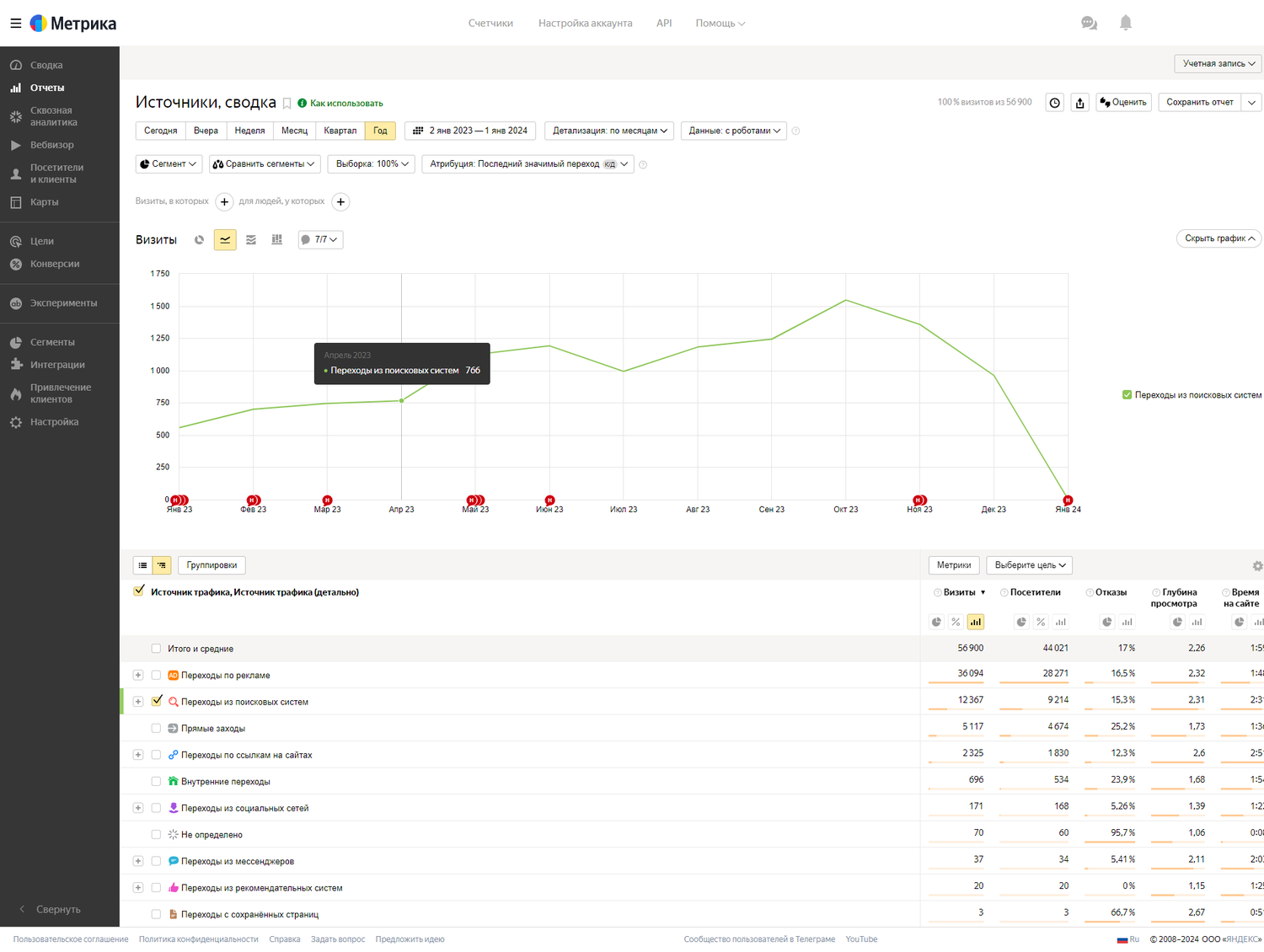Click Скрыть график button
The width and height of the screenshot is (1264, 952).
click(1218, 238)
